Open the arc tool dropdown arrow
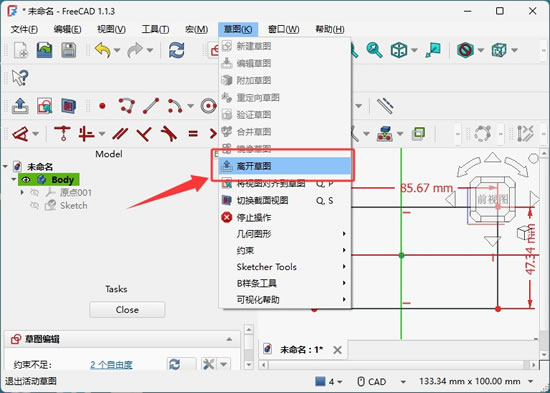550x393 pixels. point(190,106)
